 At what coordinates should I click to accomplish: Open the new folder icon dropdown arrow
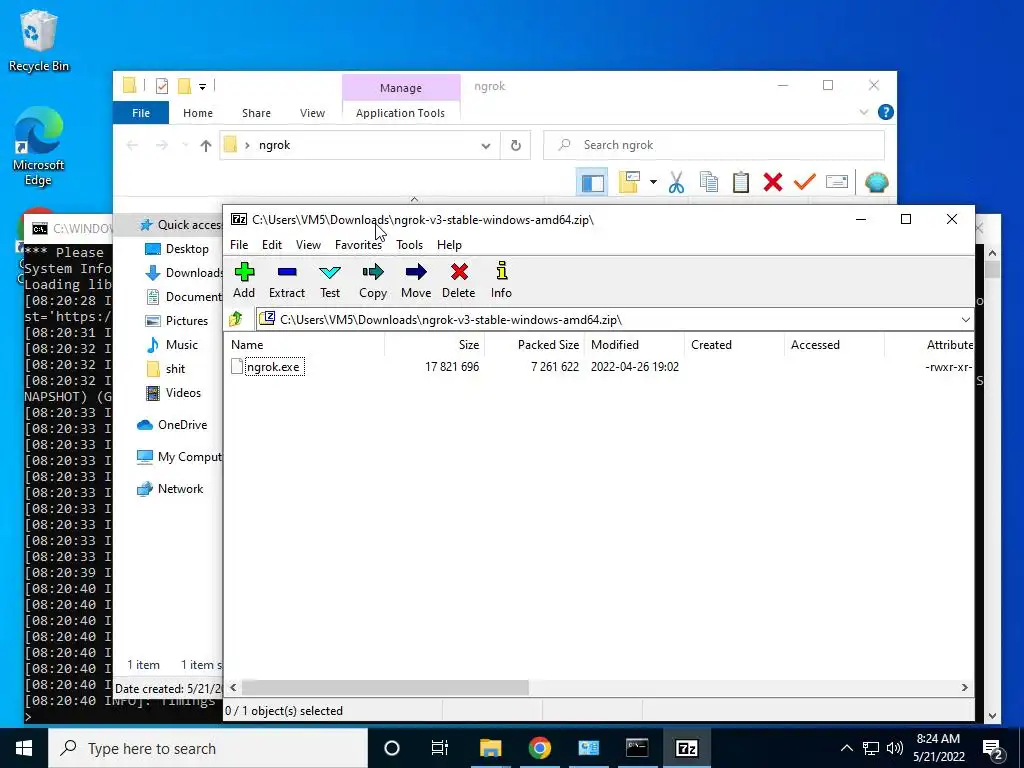[653, 182]
